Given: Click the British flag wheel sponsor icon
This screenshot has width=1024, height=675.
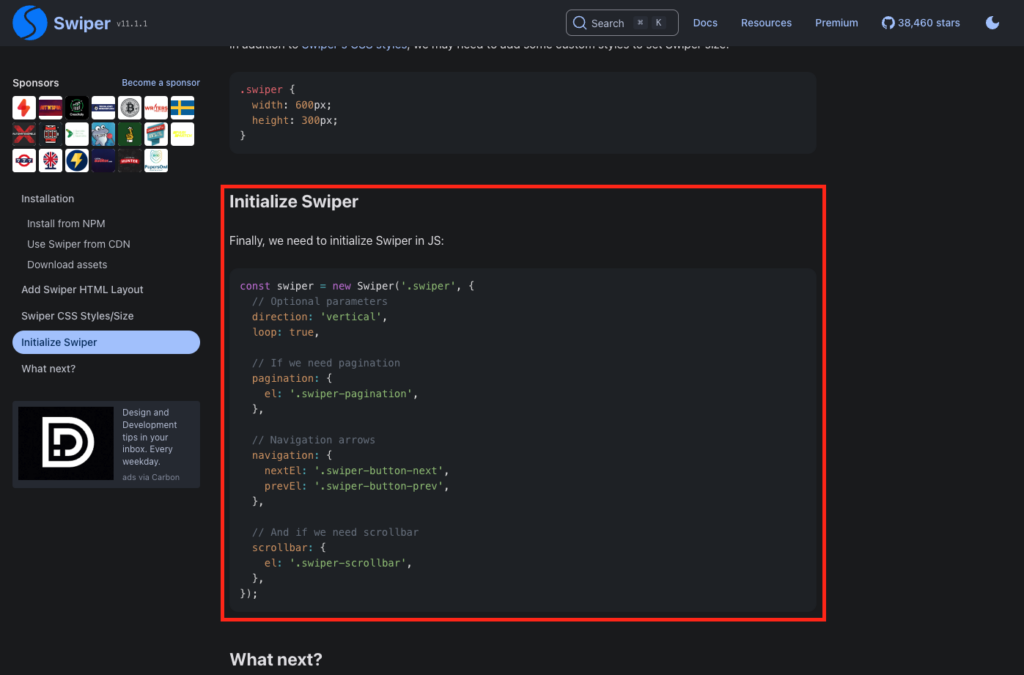Looking at the screenshot, I should click(50, 161).
